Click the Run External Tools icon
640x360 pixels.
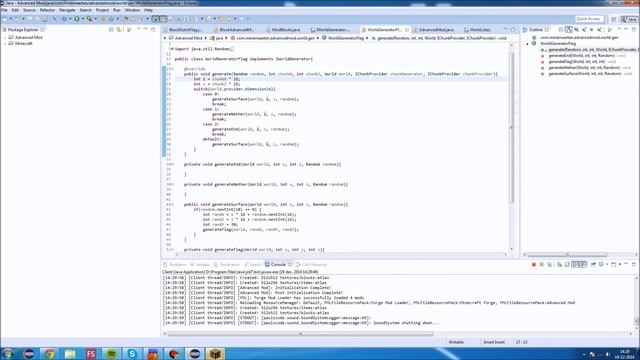tap(89, 19)
